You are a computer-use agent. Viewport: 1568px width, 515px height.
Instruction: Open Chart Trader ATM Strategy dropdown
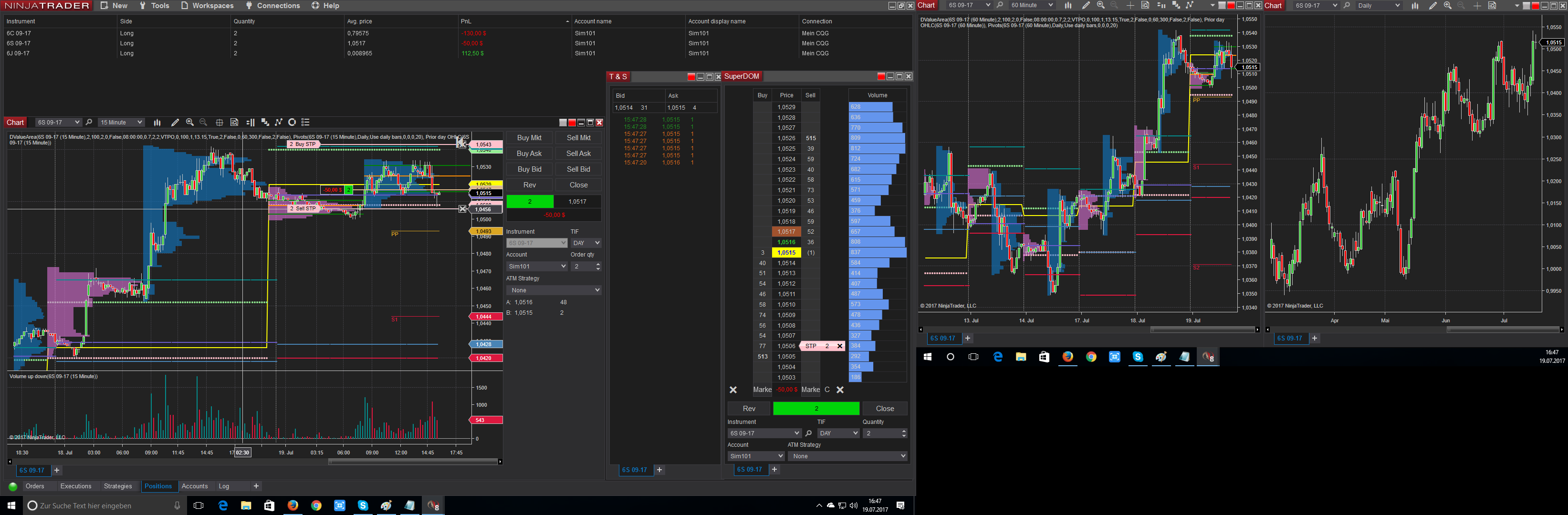[x=554, y=290]
